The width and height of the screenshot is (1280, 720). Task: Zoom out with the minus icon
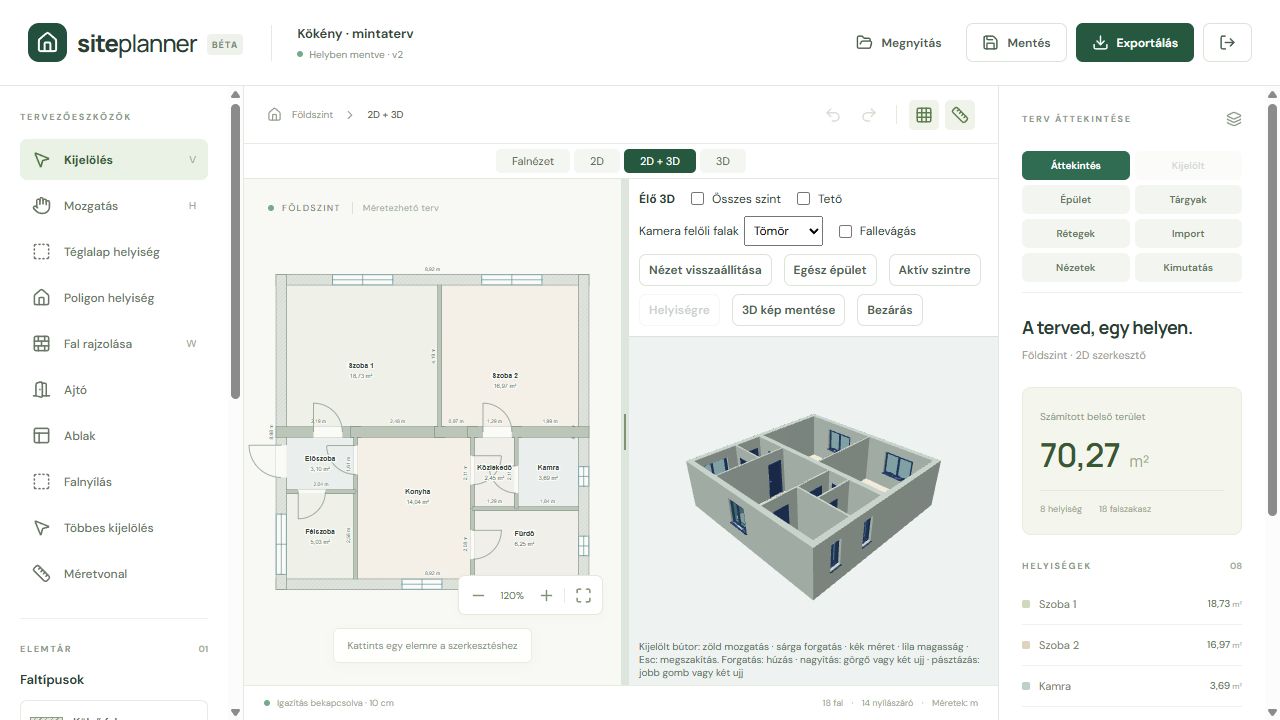[x=478, y=595]
